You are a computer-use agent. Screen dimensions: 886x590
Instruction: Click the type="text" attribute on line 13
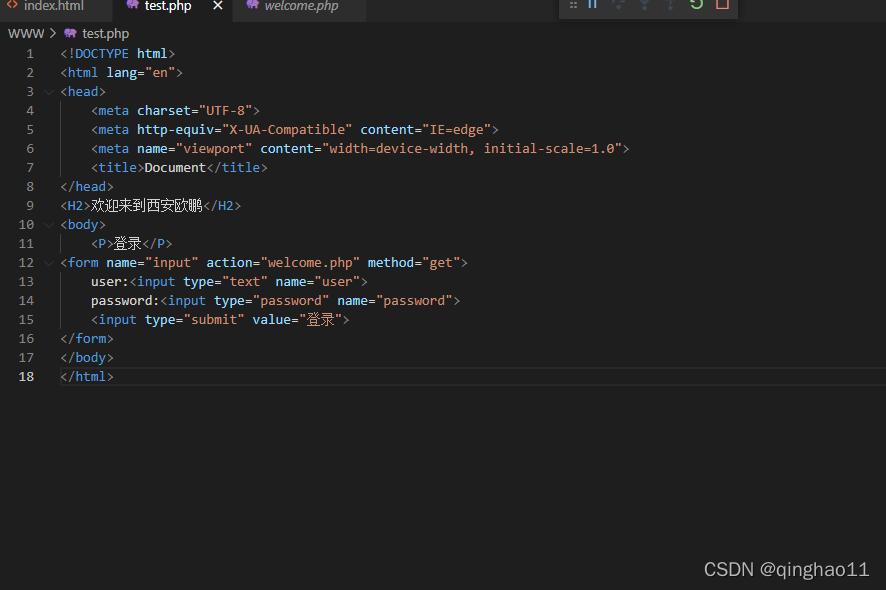pyautogui.click(x=225, y=281)
